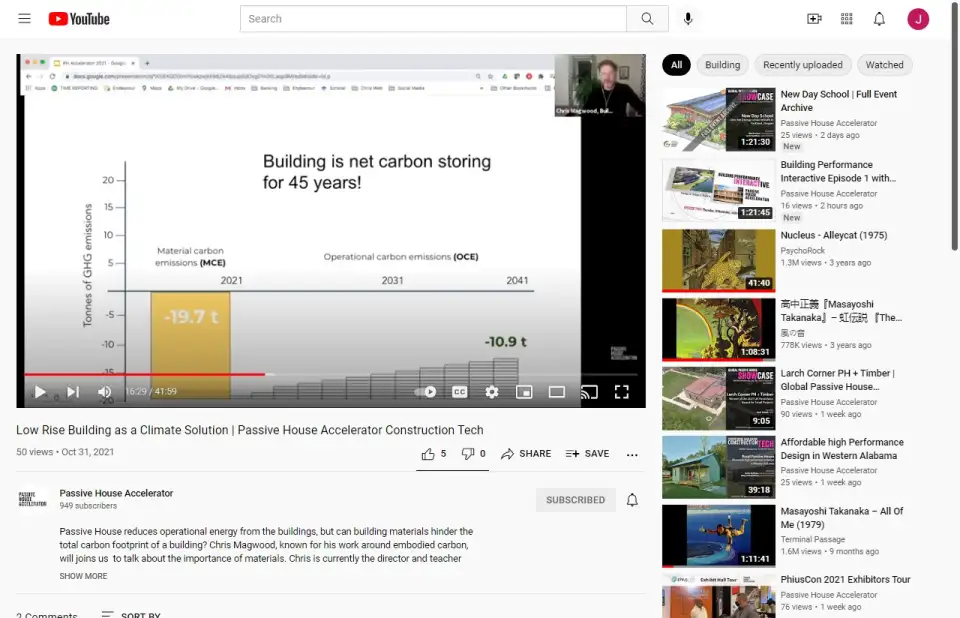Open the hamburger guide menu
This screenshot has height=618, width=960.
[x=24, y=19]
